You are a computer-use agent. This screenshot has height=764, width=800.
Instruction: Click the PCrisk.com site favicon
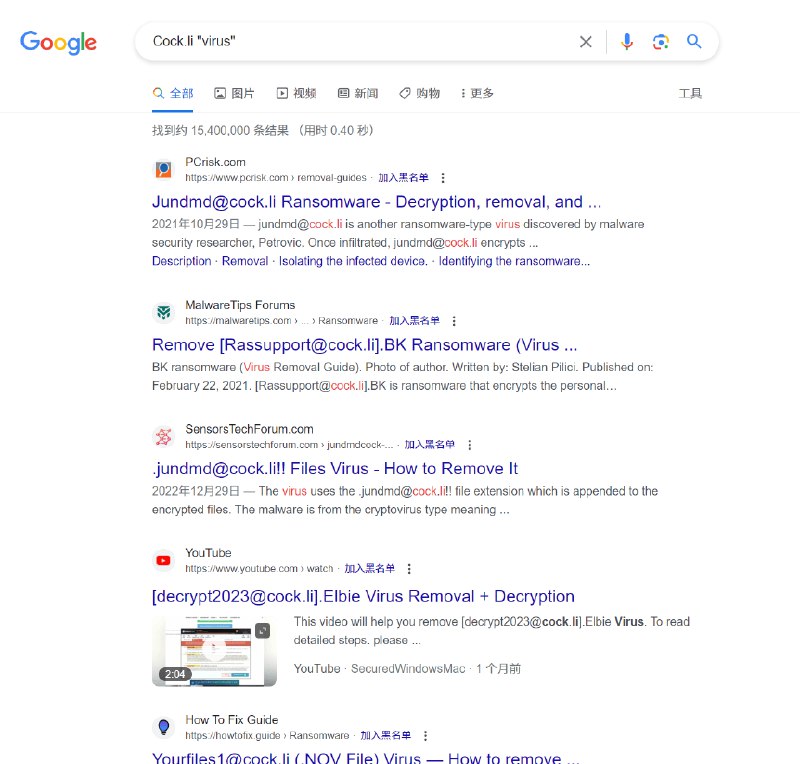[163, 169]
